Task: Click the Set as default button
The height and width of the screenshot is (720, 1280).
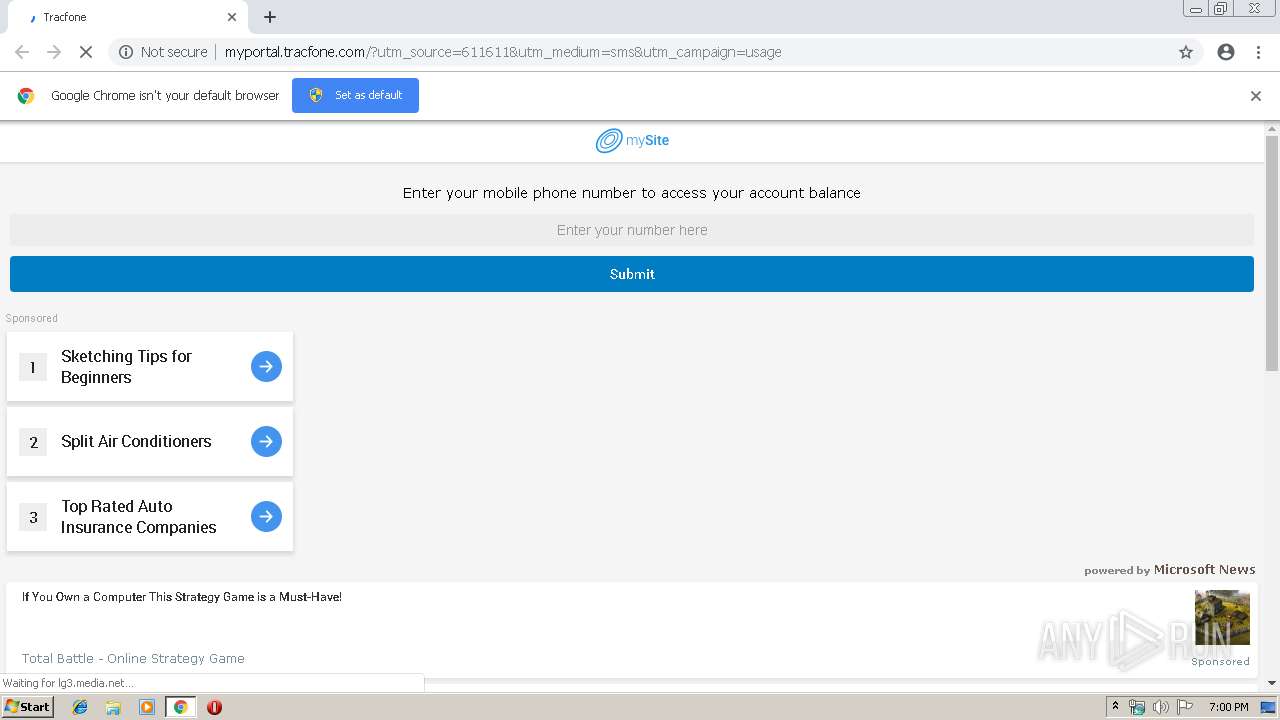Action: pos(355,95)
